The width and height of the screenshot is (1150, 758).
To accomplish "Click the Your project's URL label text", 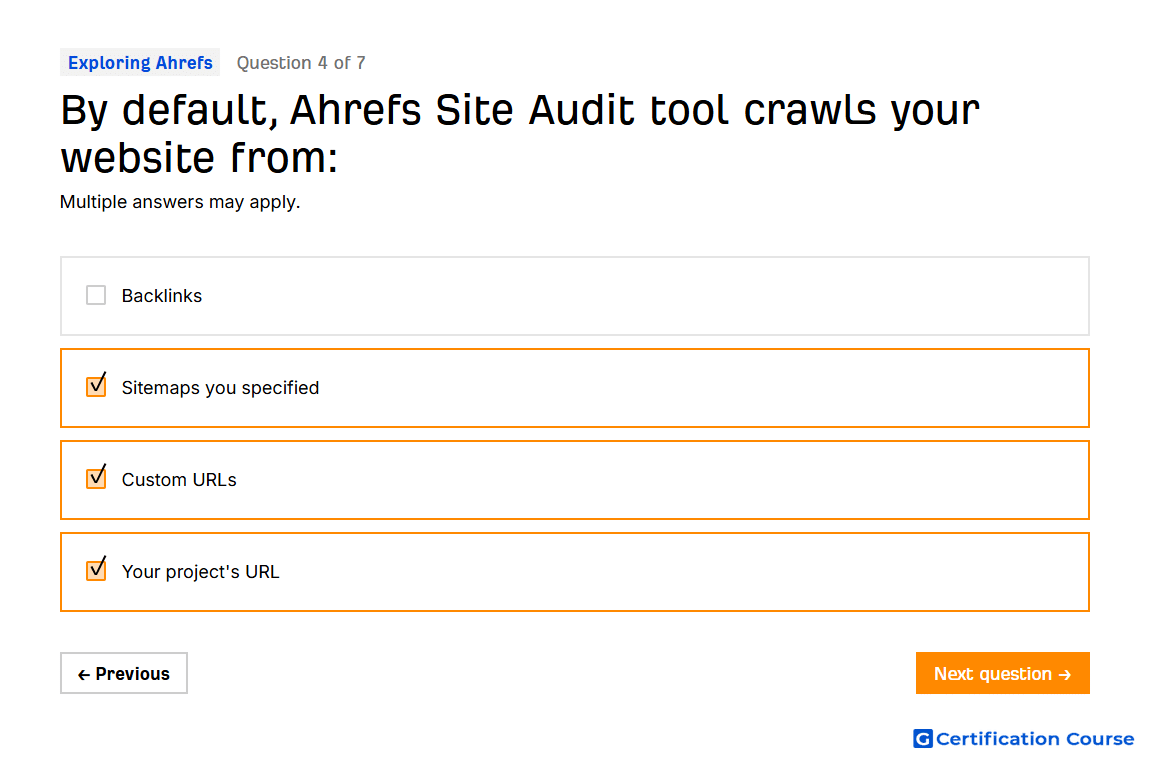I will tap(200, 572).
